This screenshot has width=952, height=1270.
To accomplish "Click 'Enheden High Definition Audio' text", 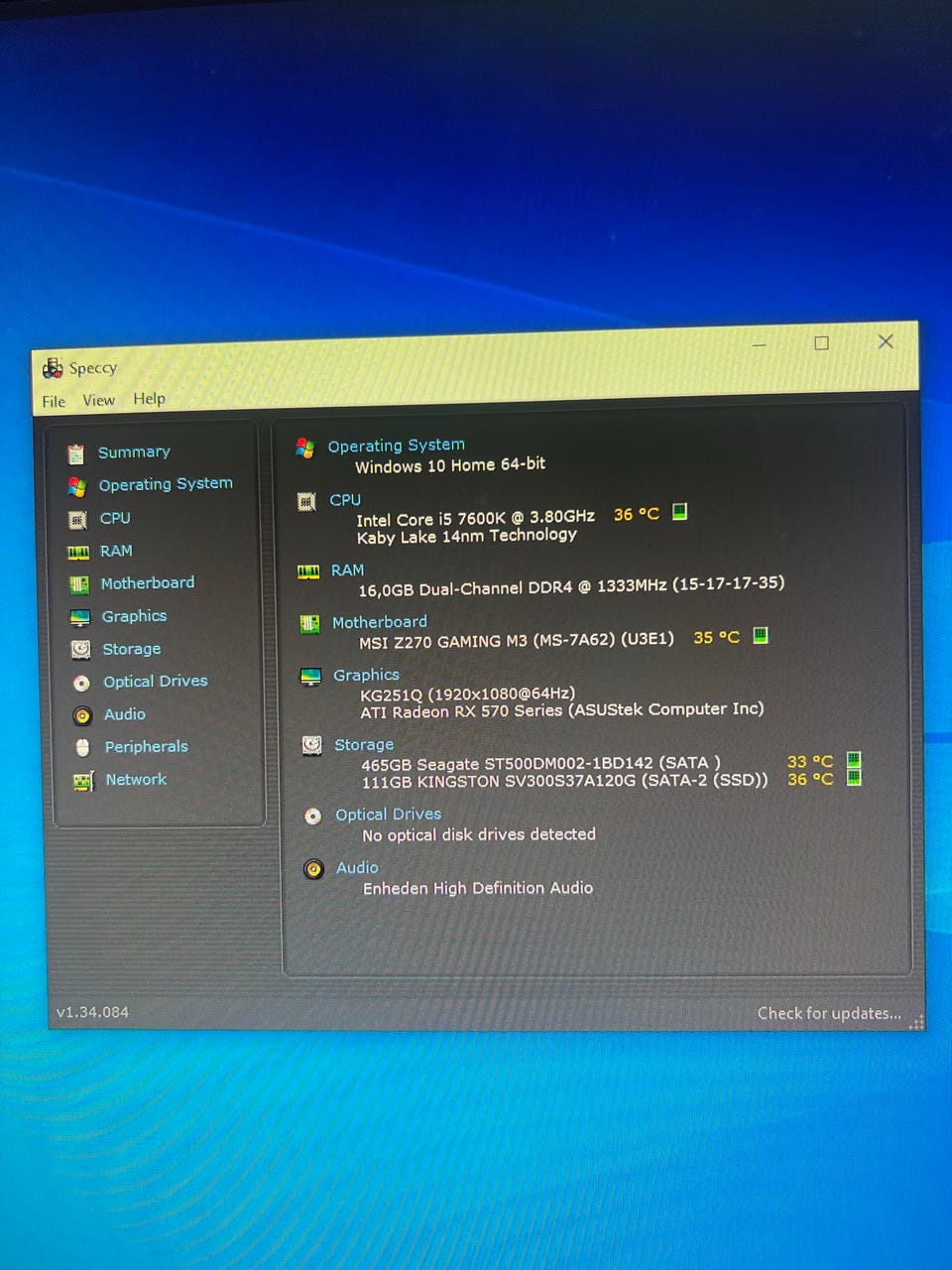I will pyautogui.click(x=478, y=888).
